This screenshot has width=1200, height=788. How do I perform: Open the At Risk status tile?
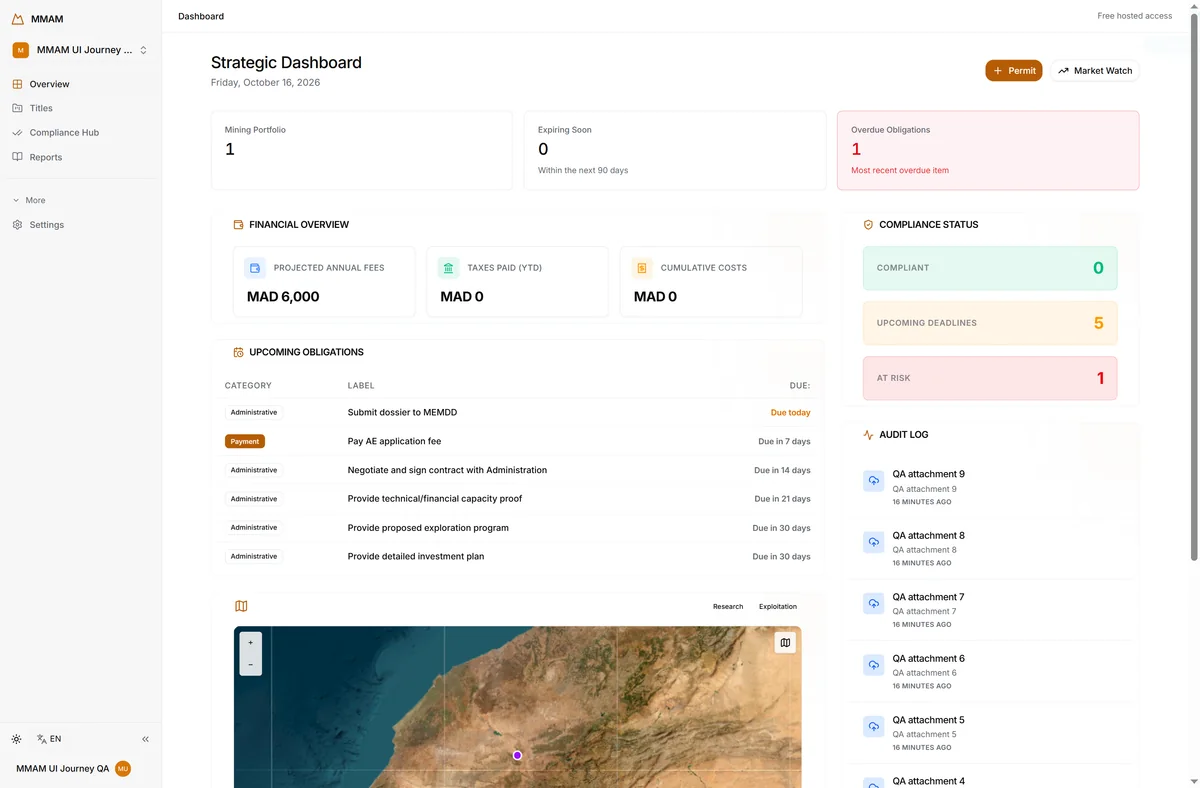pos(990,378)
